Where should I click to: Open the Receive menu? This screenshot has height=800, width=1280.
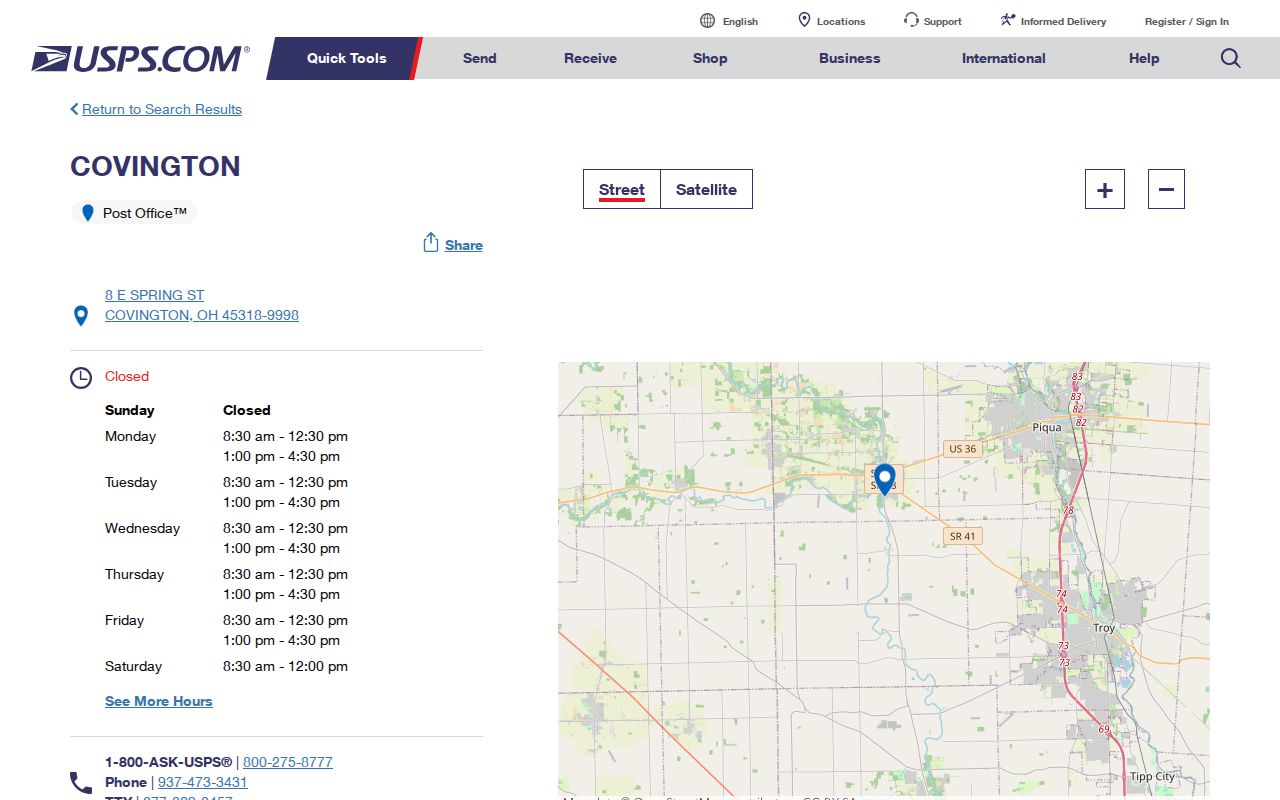591,58
